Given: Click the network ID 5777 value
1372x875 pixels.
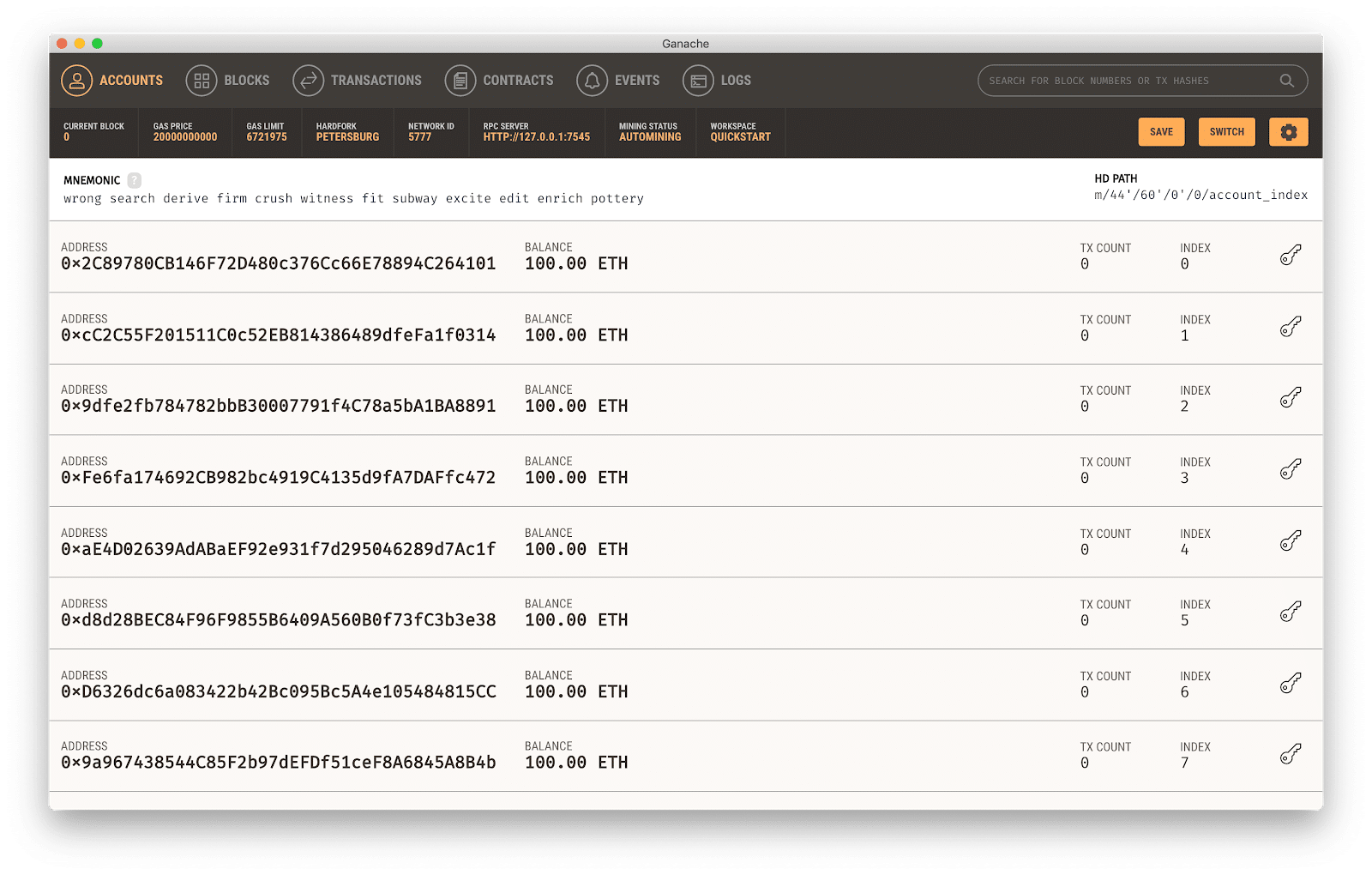Looking at the screenshot, I should (x=420, y=137).
